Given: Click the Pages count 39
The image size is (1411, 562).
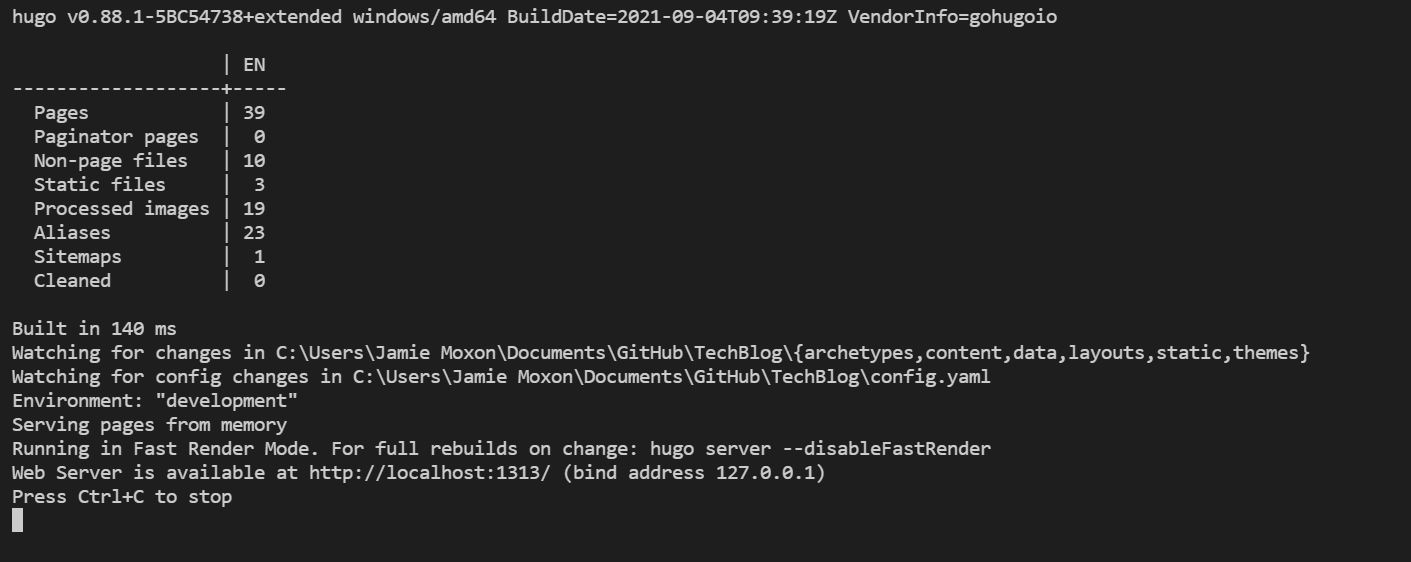Looking at the screenshot, I should (x=254, y=113).
